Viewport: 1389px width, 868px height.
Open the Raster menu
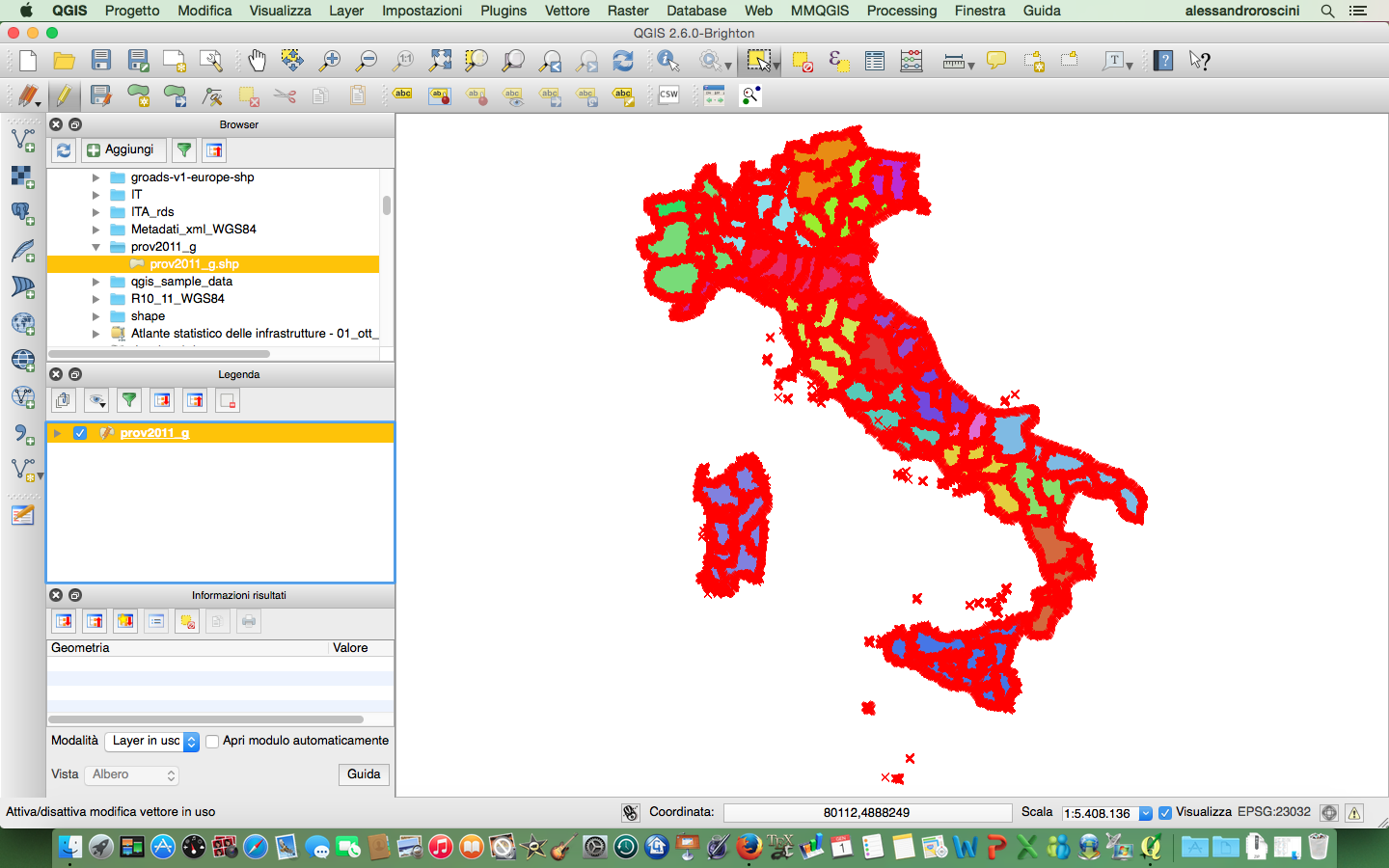tap(628, 11)
